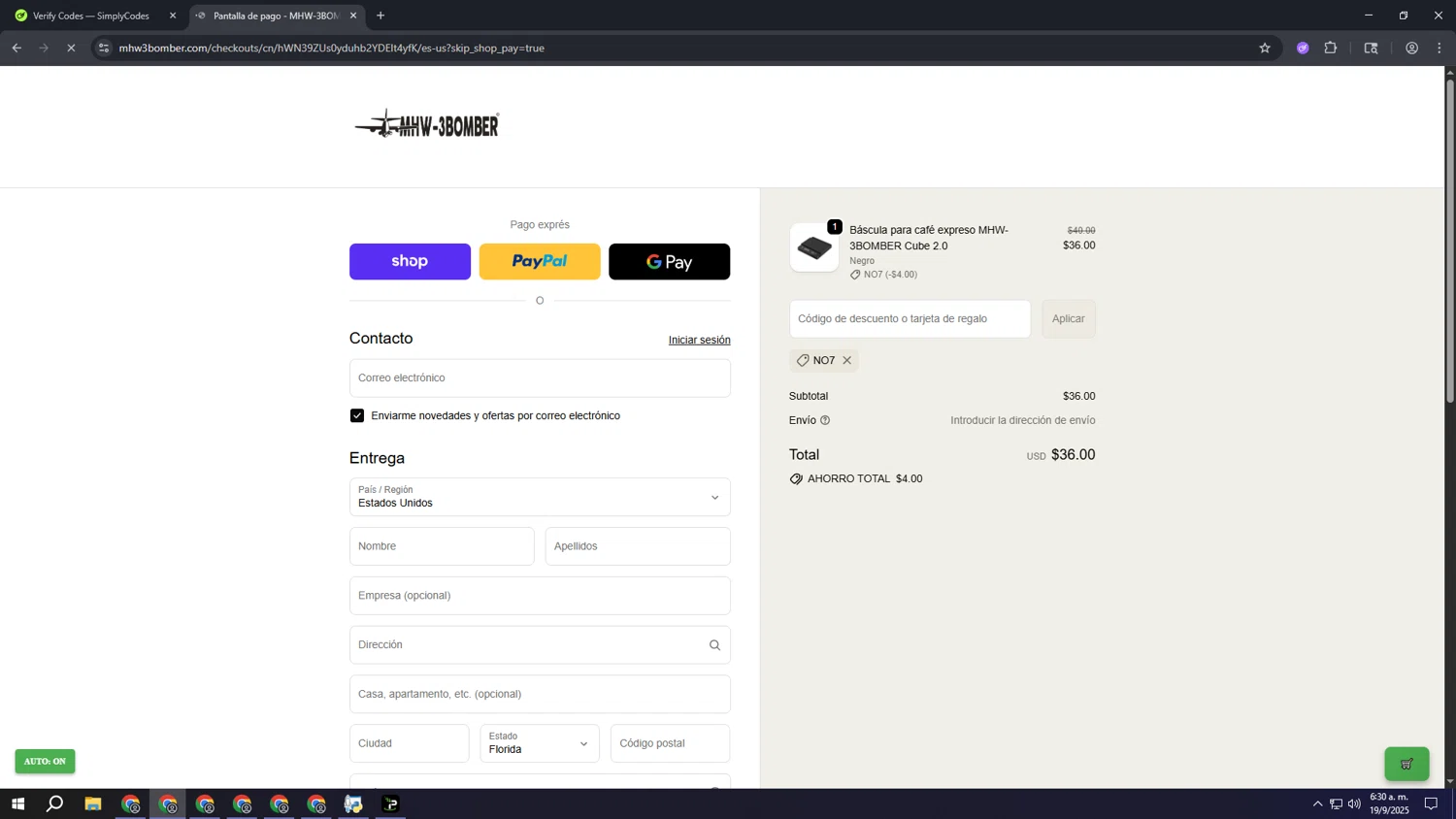The width and height of the screenshot is (1456, 819).
Task: Expand the País / Región dropdown
Action: point(540,497)
